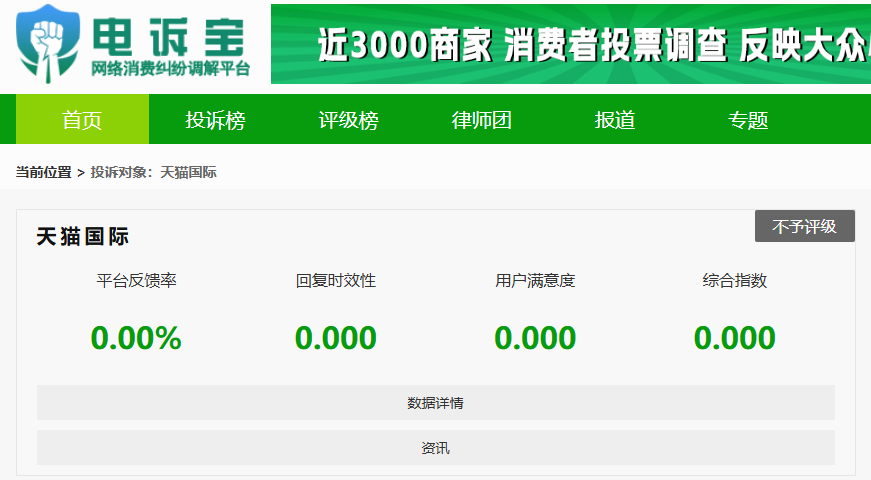The width and height of the screenshot is (871, 480).
Task: Click the 网络消费纠纷调解平台 tagline
Action: (171, 69)
